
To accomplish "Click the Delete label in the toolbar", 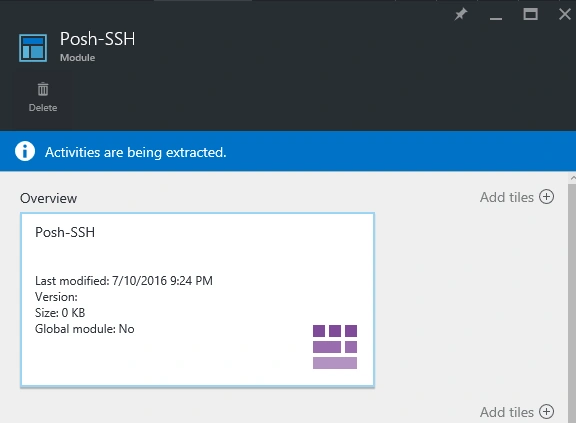I will point(43,108).
